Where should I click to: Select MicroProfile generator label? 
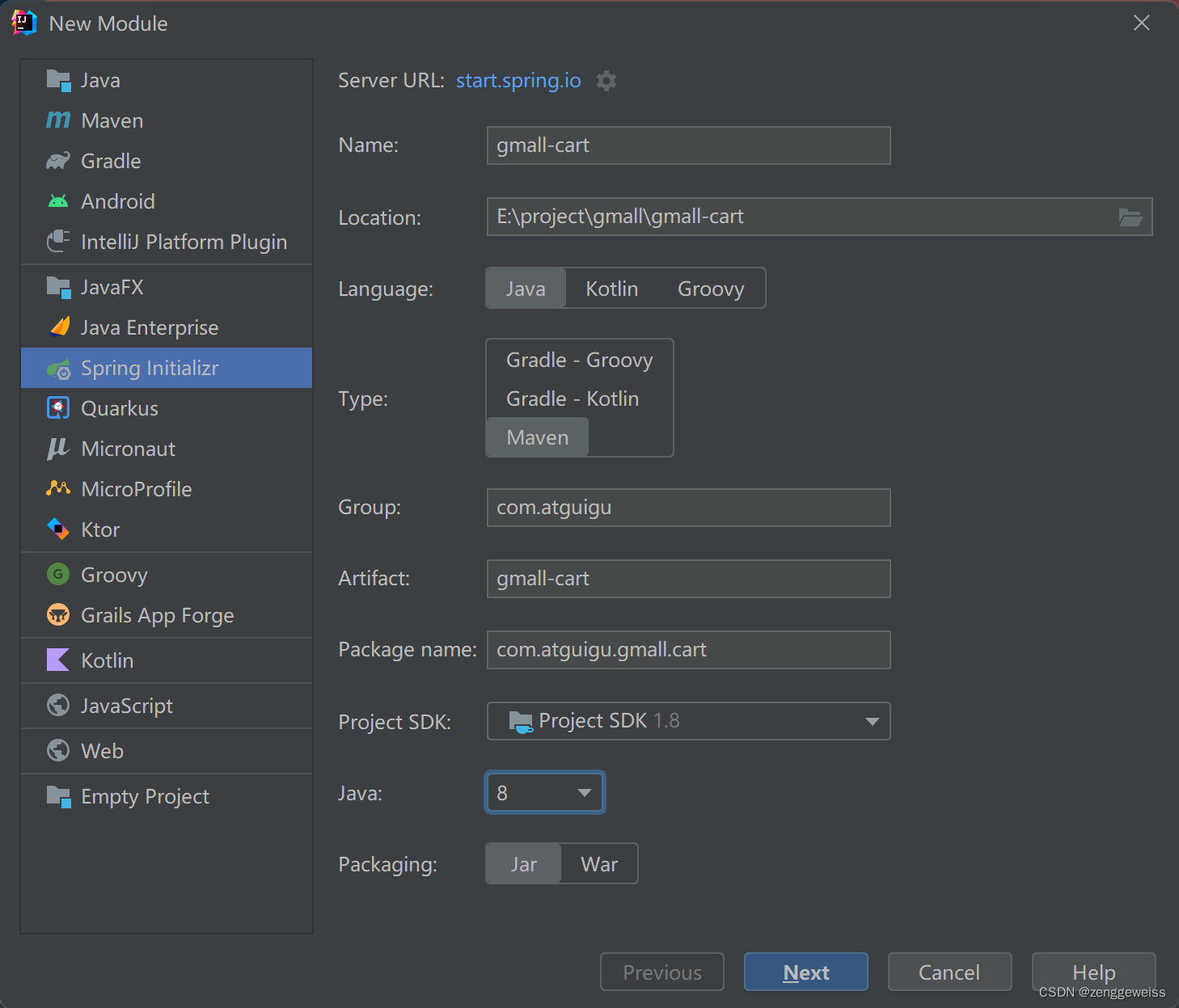click(x=137, y=489)
